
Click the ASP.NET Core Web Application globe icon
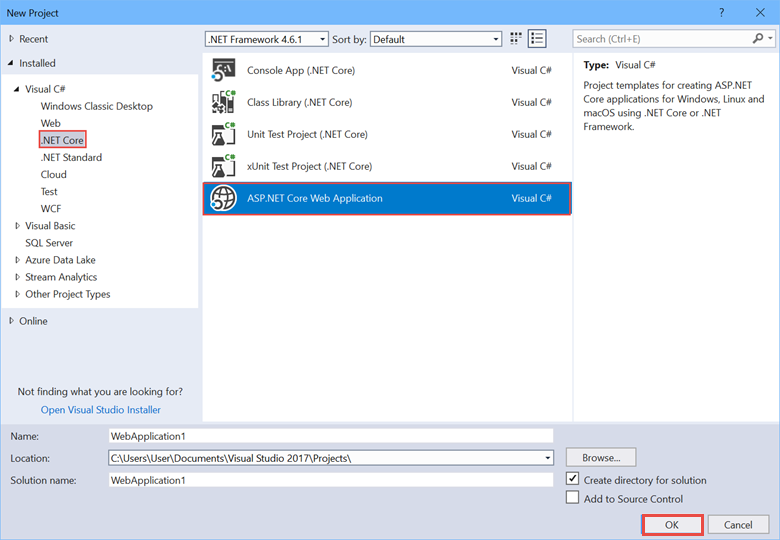(x=223, y=198)
